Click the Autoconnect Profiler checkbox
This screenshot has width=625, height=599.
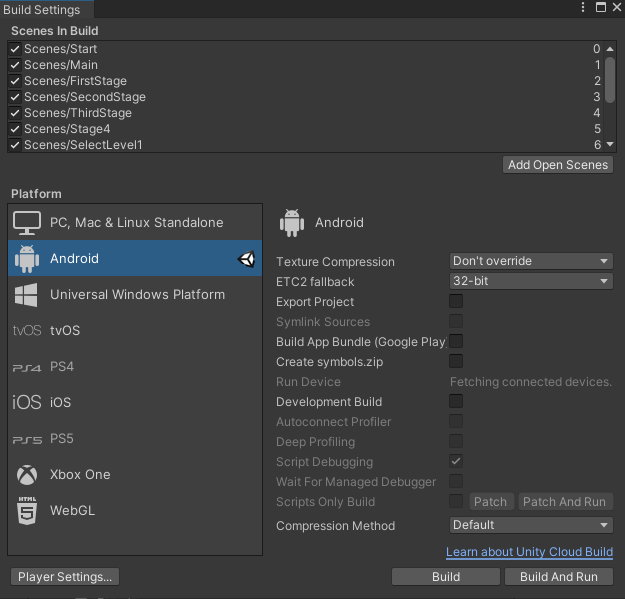(456, 421)
